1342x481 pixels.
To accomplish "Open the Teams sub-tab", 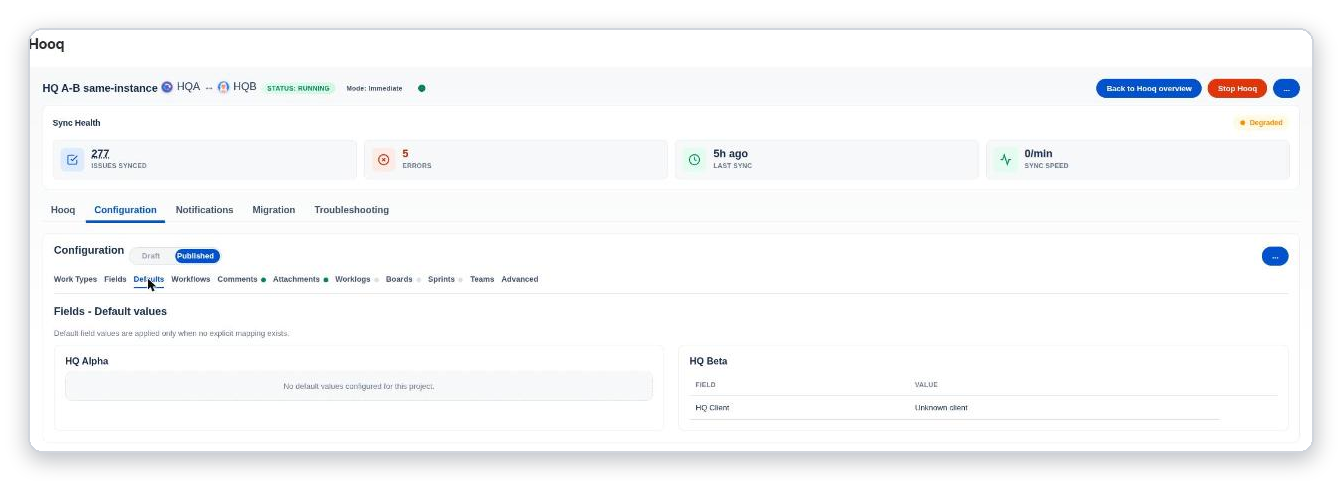I will pyautogui.click(x=482, y=279).
